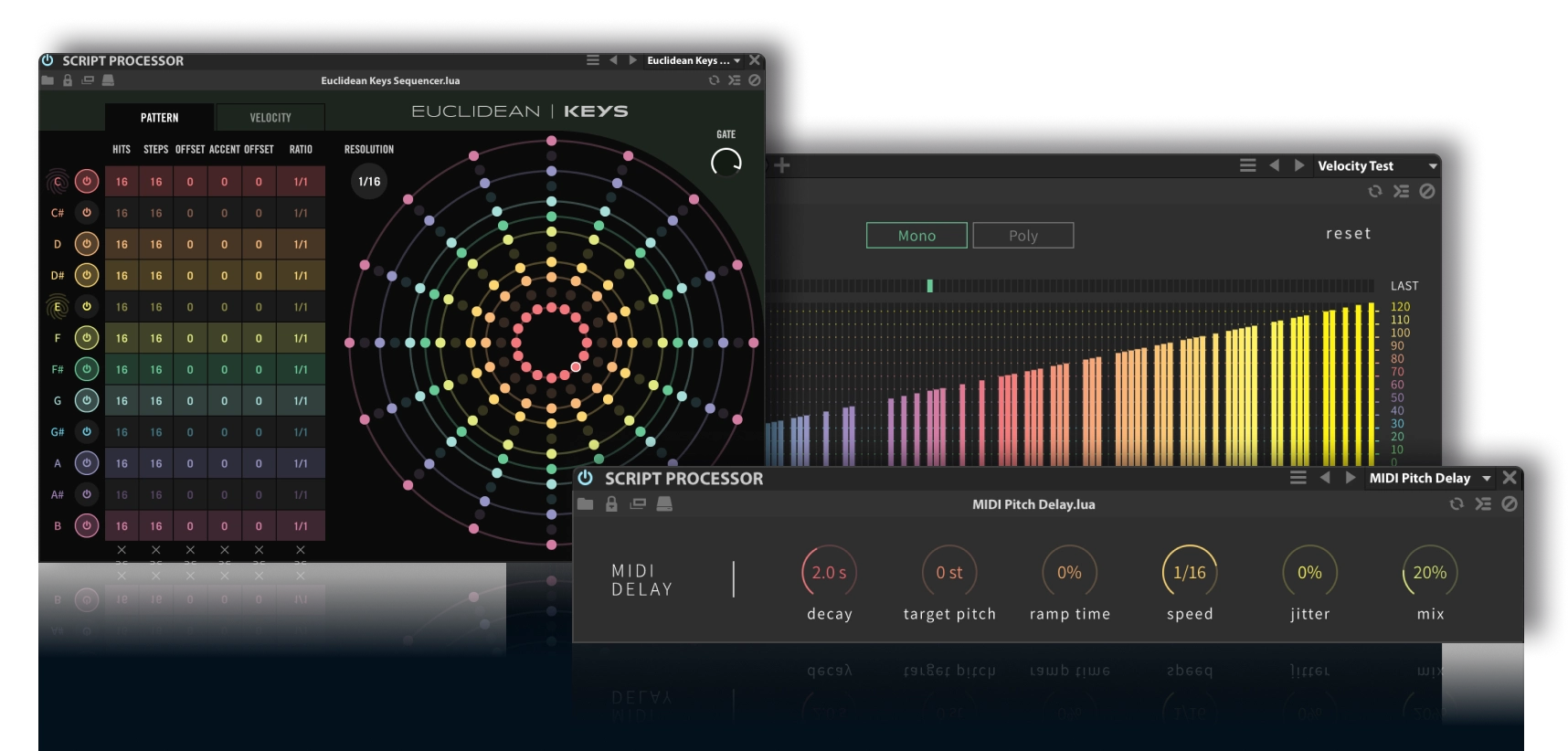Open the MIDI Pitch Delay preset dropdown
Image resolution: width=1568 pixels, height=751 pixels.
point(1487,479)
